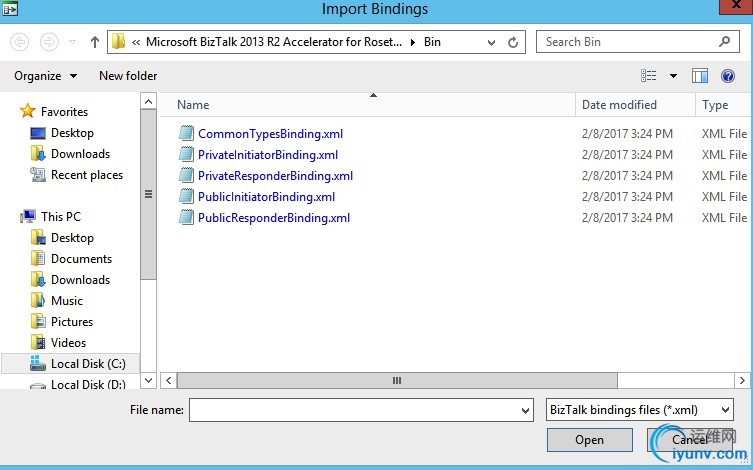Expand the hidden parent folders chevron
Viewport: 753px width, 470px height.
tap(136, 42)
